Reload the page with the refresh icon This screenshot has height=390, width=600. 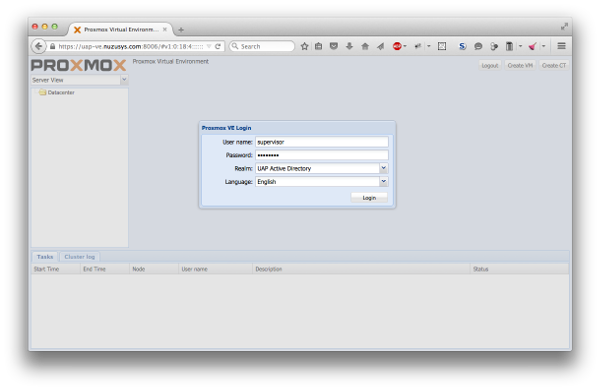(218, 46)
